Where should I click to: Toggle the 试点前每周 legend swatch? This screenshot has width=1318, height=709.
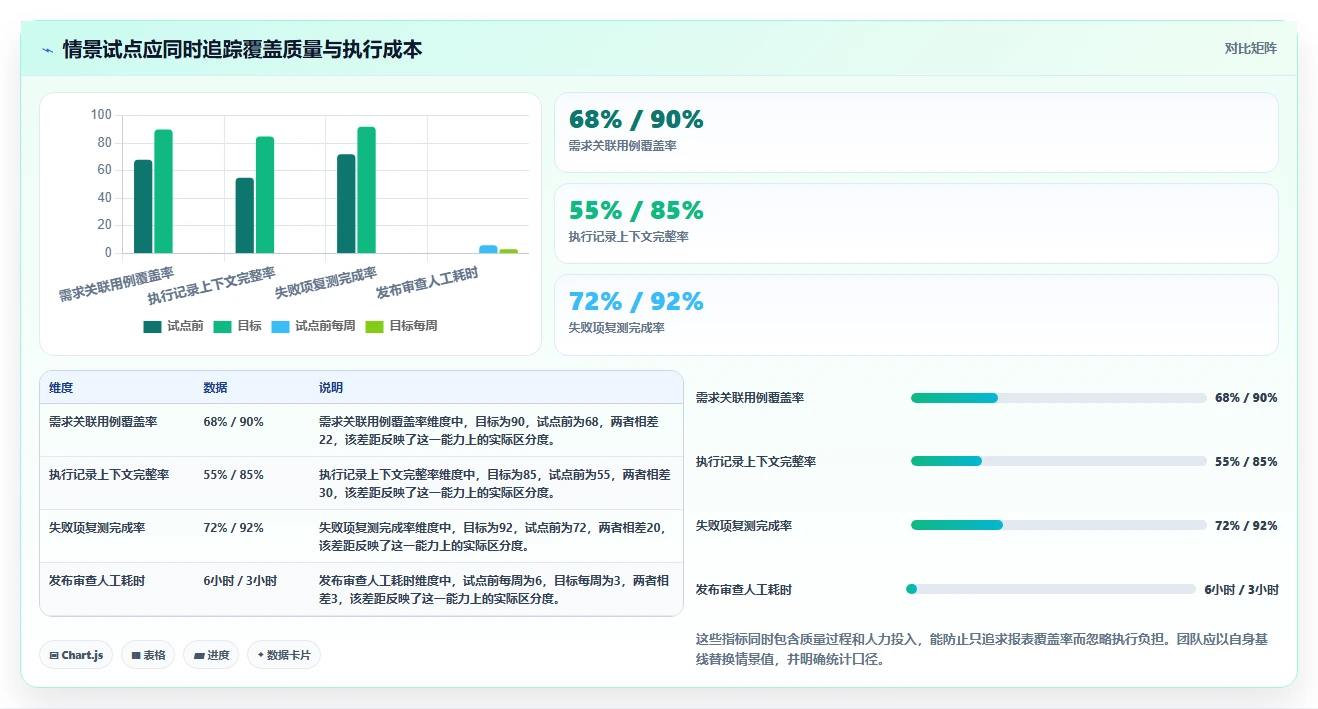click(x=280, y=326)
